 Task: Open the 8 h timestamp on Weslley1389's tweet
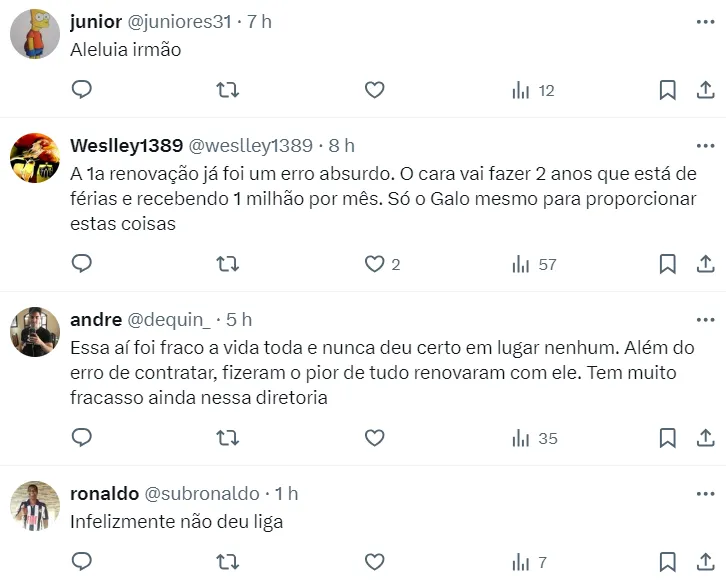coord(341,146)
